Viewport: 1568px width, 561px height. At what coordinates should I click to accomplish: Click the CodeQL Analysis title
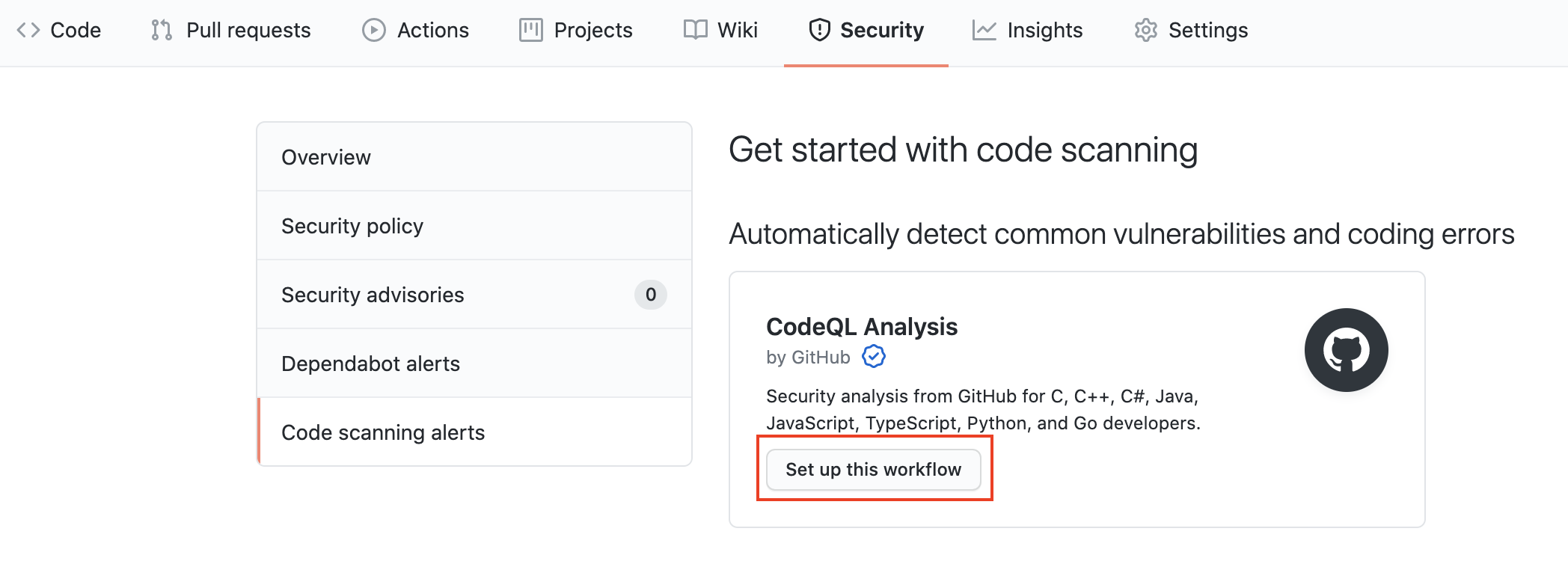point(862,327)
